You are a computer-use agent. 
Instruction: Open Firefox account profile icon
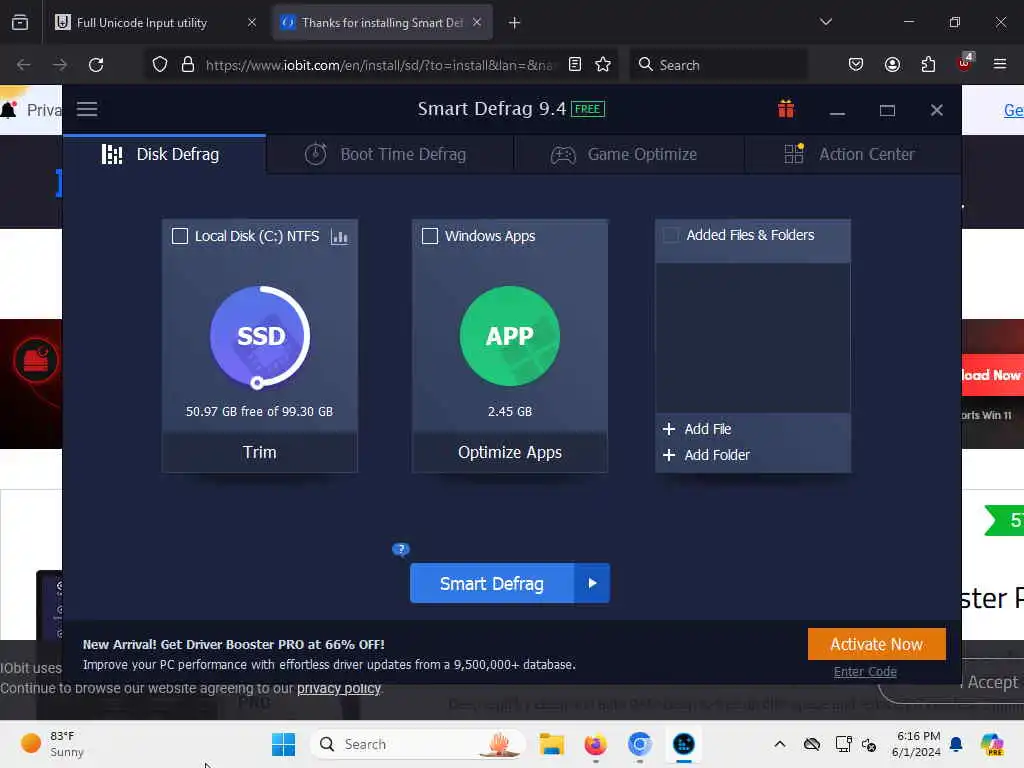[892, 65]
